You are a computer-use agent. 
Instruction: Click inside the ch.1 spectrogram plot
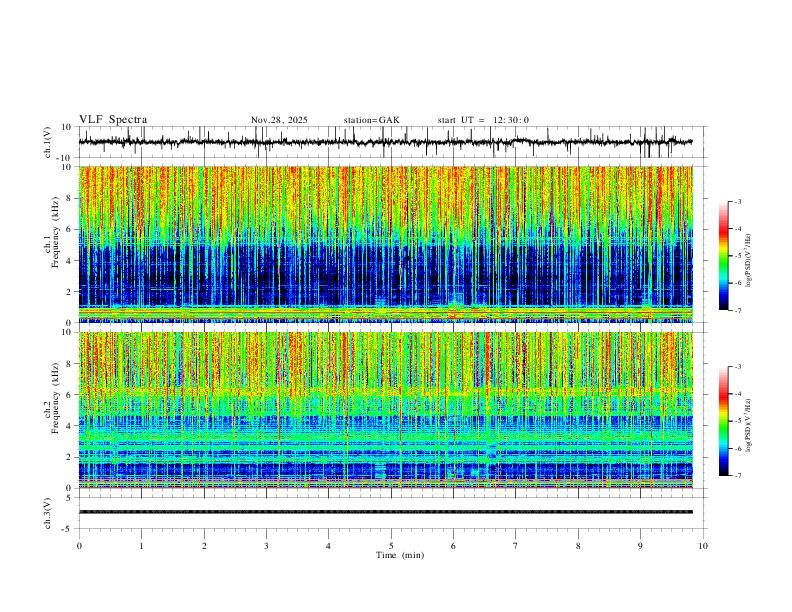[386, 244]
